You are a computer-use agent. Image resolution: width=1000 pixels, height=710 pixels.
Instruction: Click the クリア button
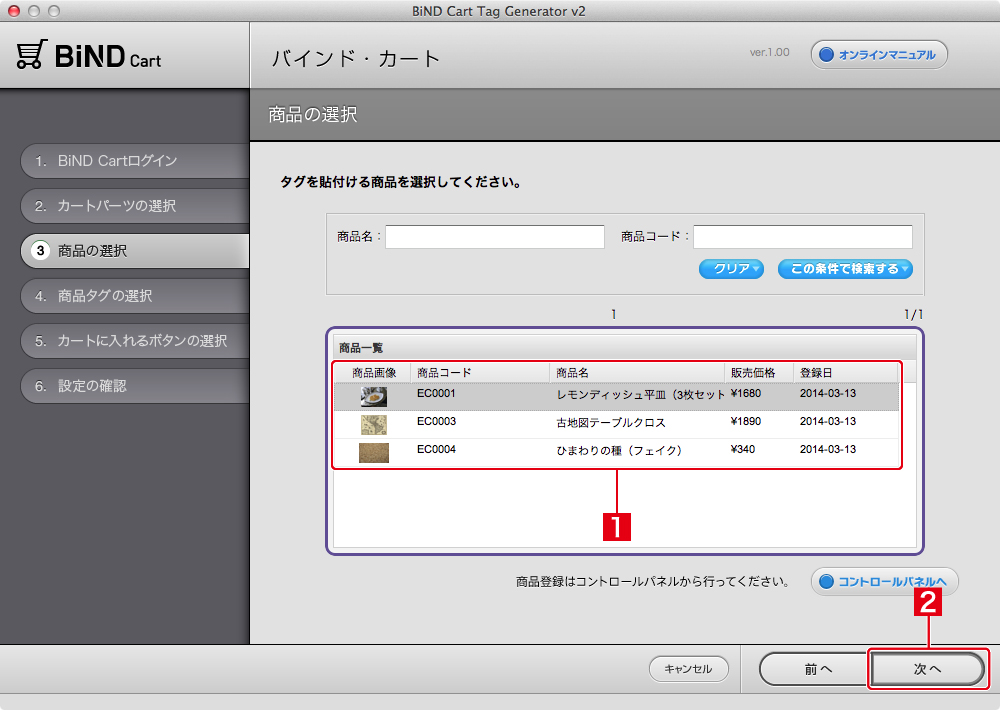[x=732, y=269]
